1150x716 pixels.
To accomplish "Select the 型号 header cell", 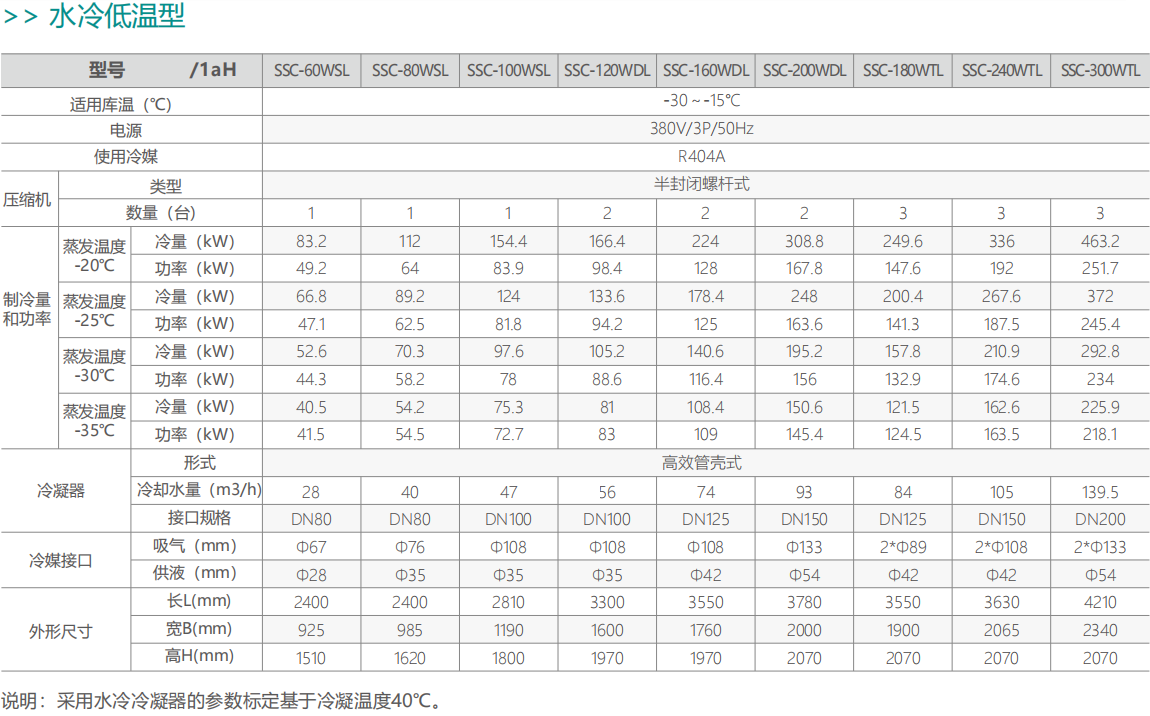I will (x=106, y=70).
